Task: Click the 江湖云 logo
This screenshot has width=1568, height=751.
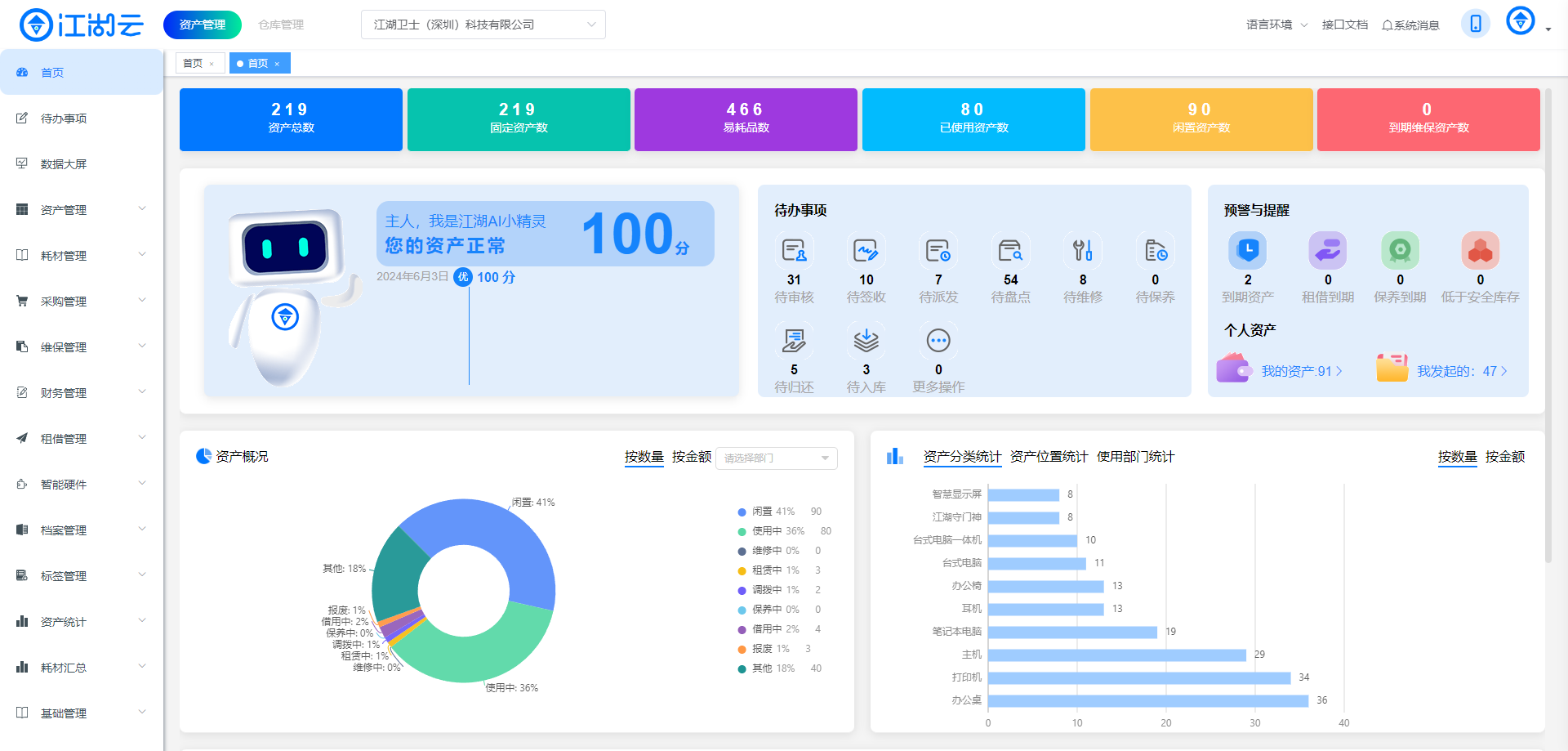Action: click(x=82, y=25)
